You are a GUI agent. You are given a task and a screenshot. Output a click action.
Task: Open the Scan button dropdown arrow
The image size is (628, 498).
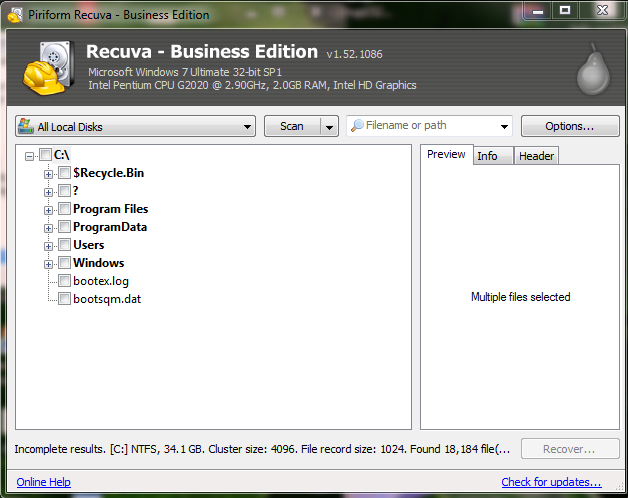point(329,127)
